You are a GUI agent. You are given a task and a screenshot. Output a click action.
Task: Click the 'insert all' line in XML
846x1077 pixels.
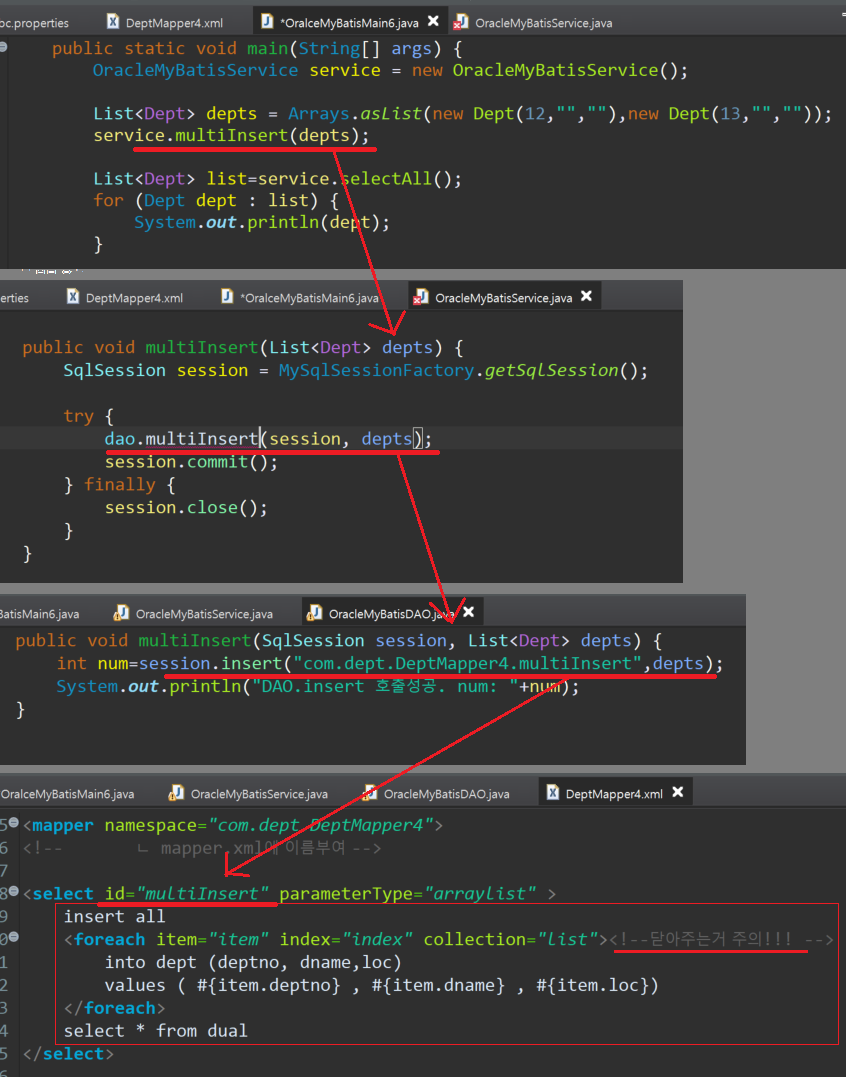(x=115, y=917)
